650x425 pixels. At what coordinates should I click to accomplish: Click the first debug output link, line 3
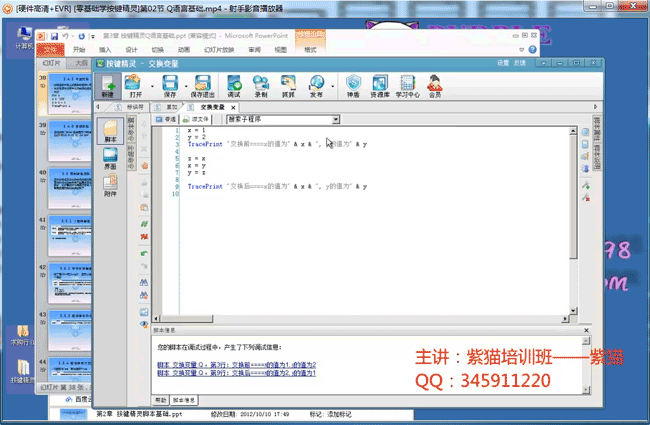click(236, 365)
